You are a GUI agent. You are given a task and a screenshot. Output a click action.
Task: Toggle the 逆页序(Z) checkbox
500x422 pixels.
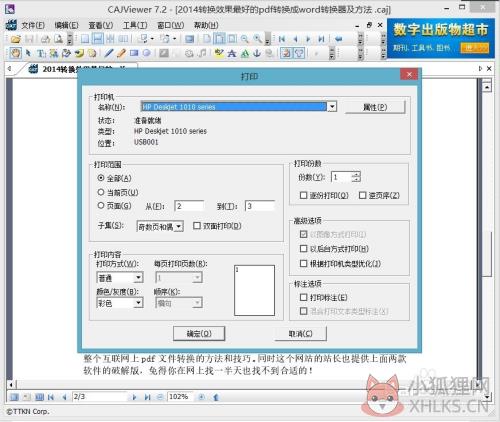click(362, 195)
